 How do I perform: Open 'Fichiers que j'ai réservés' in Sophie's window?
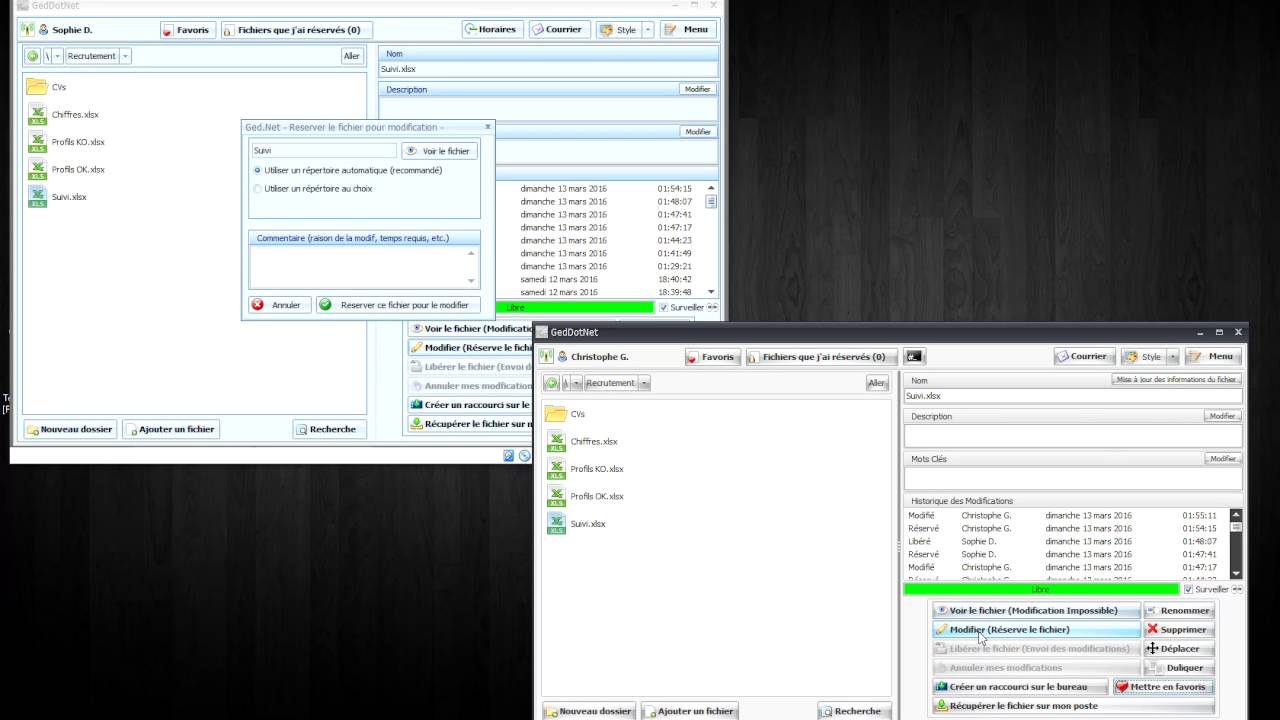pyautogui.click(x=297, y=30)
